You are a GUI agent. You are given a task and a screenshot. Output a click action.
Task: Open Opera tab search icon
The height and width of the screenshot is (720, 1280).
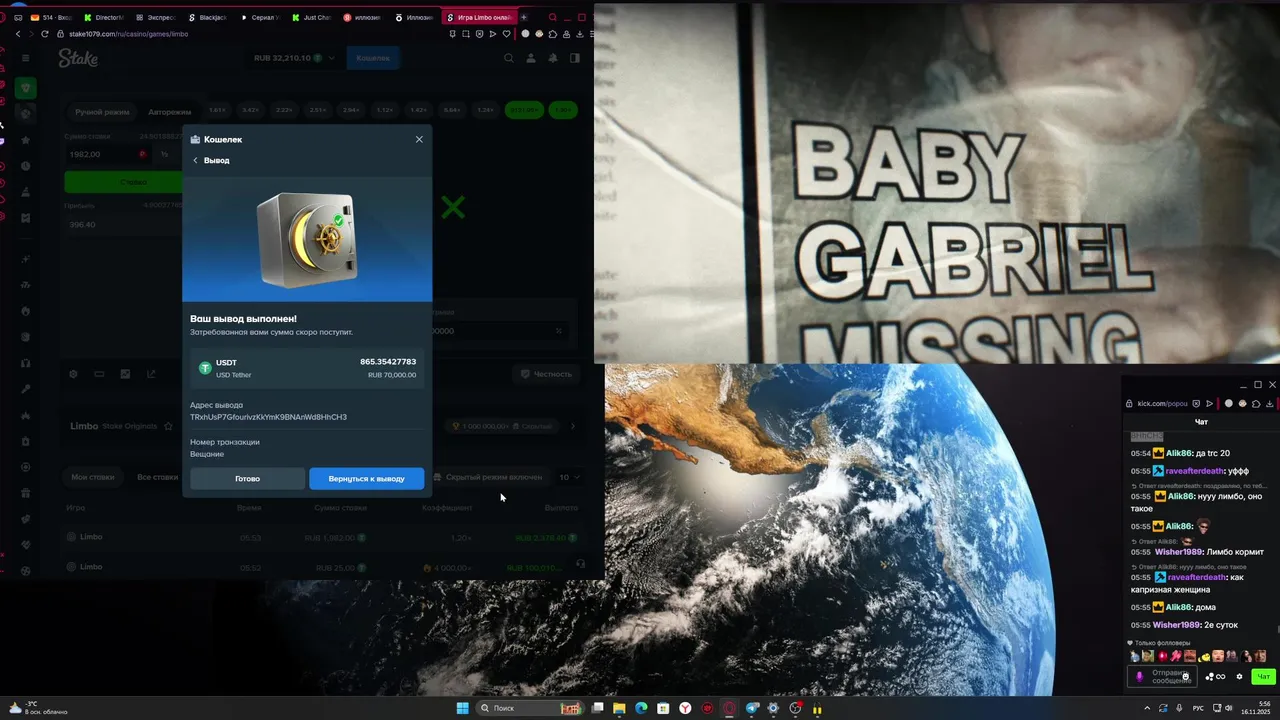(552, 17)
